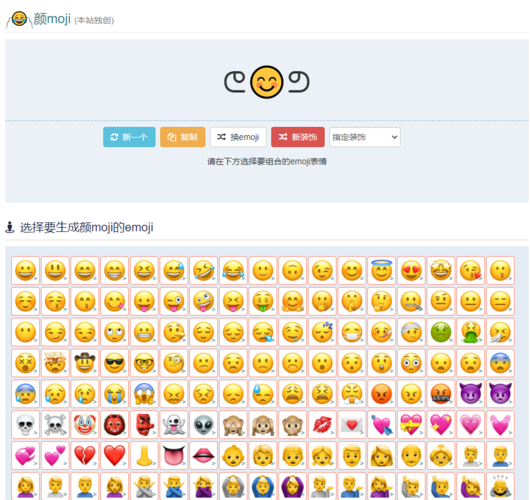This screenshot has height=500, width=530.
Task: Select the solid red heart emoji
Action: tap(115, 455)
